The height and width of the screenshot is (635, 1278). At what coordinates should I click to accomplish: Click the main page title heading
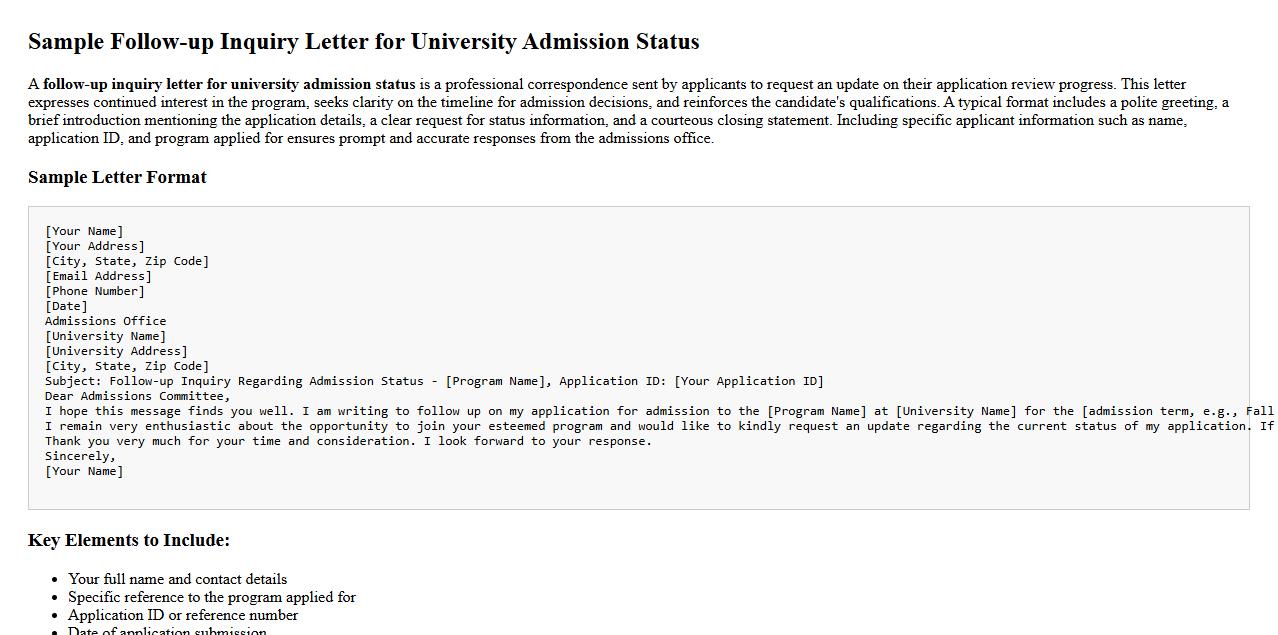coord(363,42)
